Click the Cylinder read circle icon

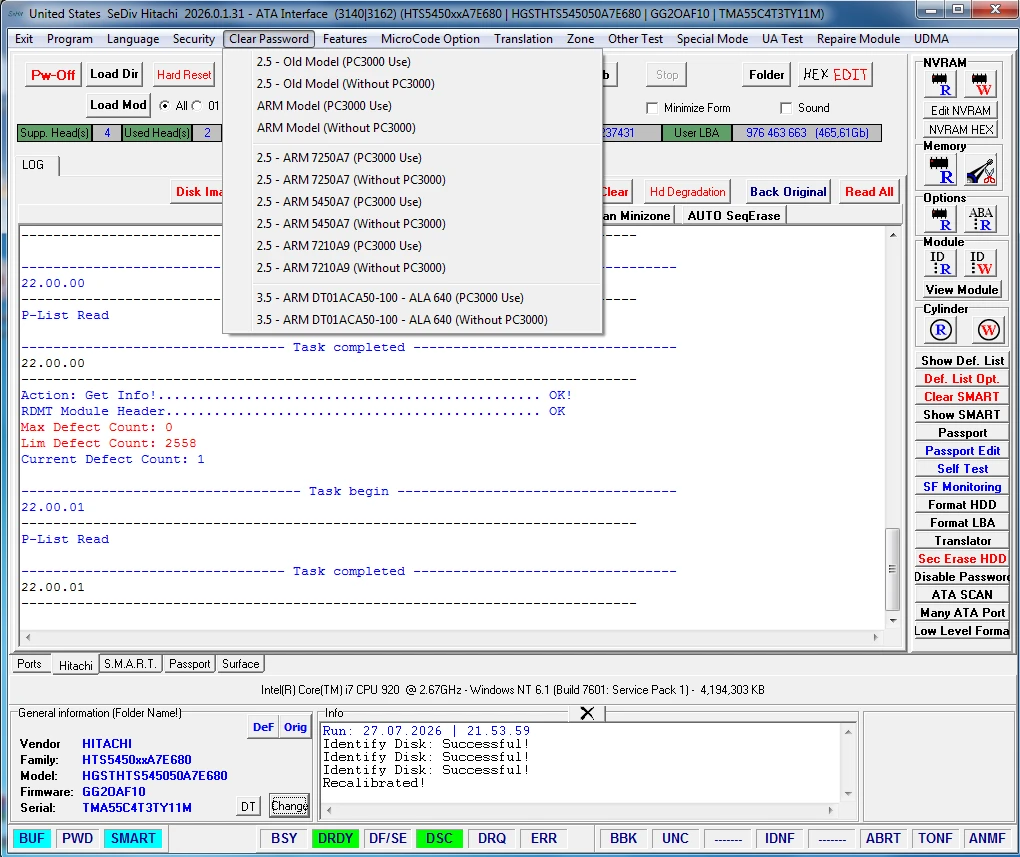tap(941, 330)
